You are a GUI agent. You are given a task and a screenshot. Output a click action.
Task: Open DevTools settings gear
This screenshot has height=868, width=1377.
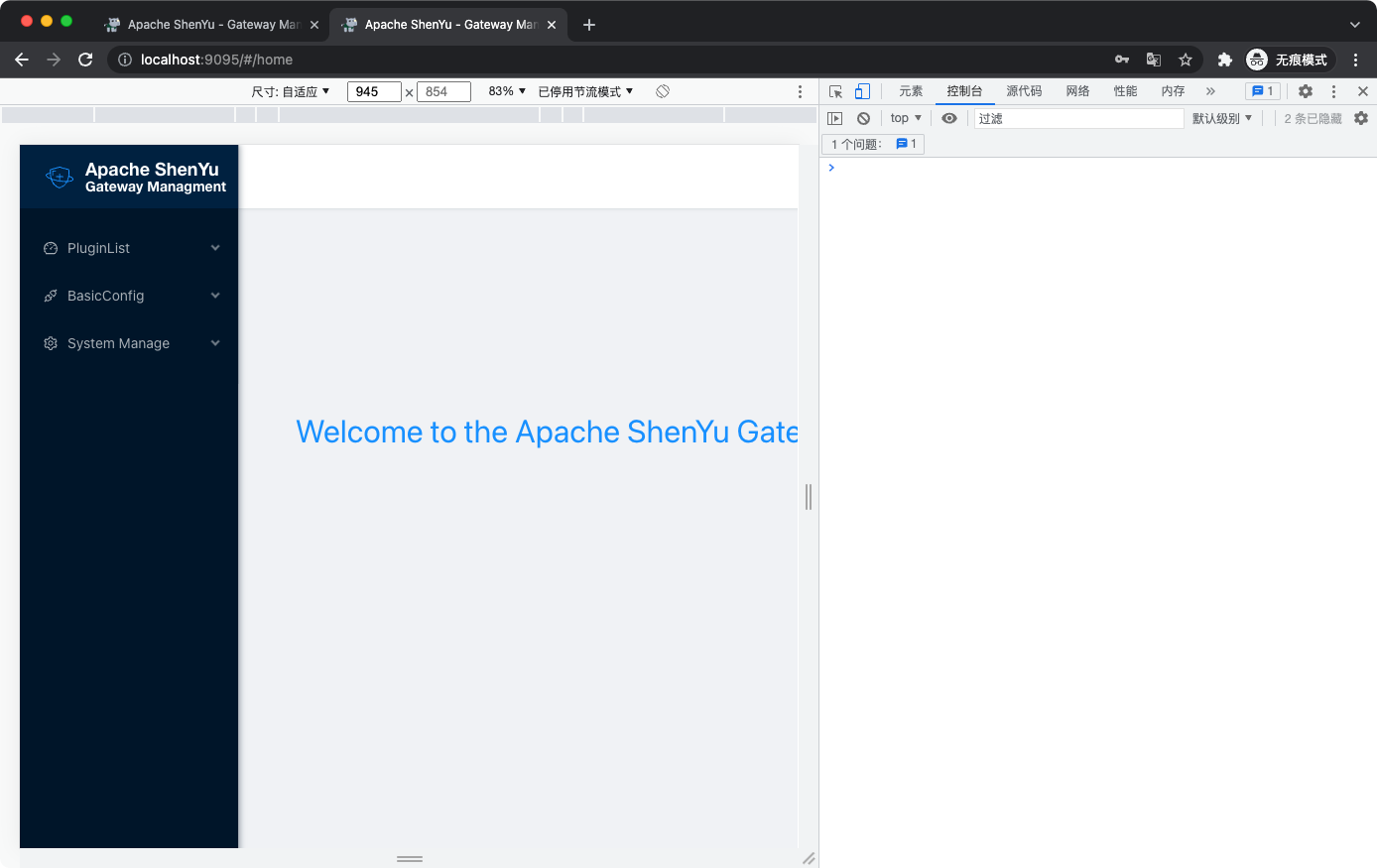[x=1306, y=90]
